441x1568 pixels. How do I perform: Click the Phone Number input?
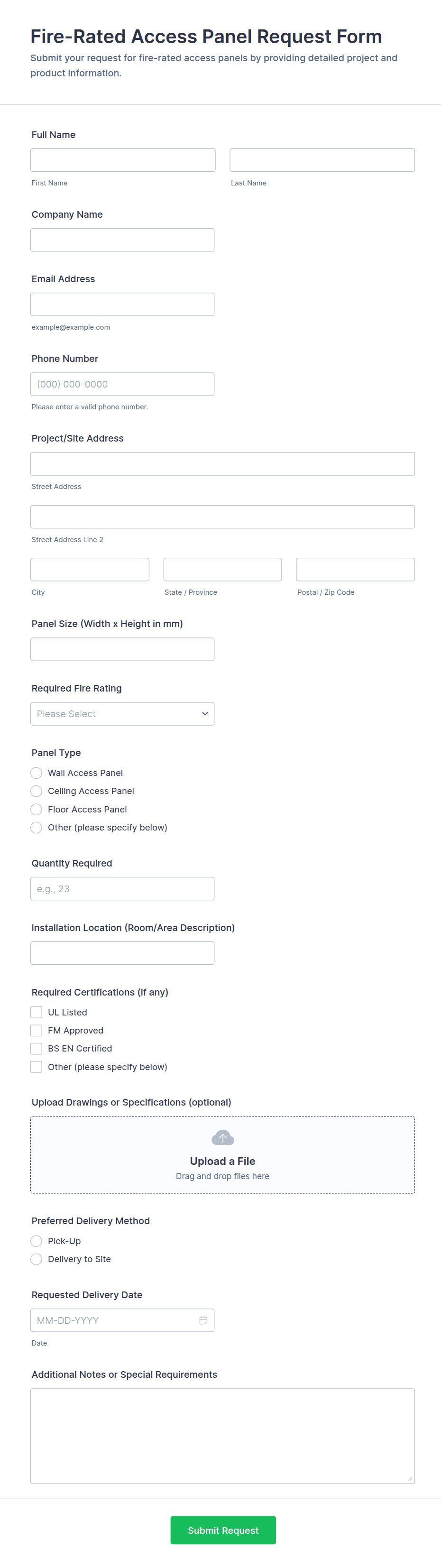tap(122, 384)
